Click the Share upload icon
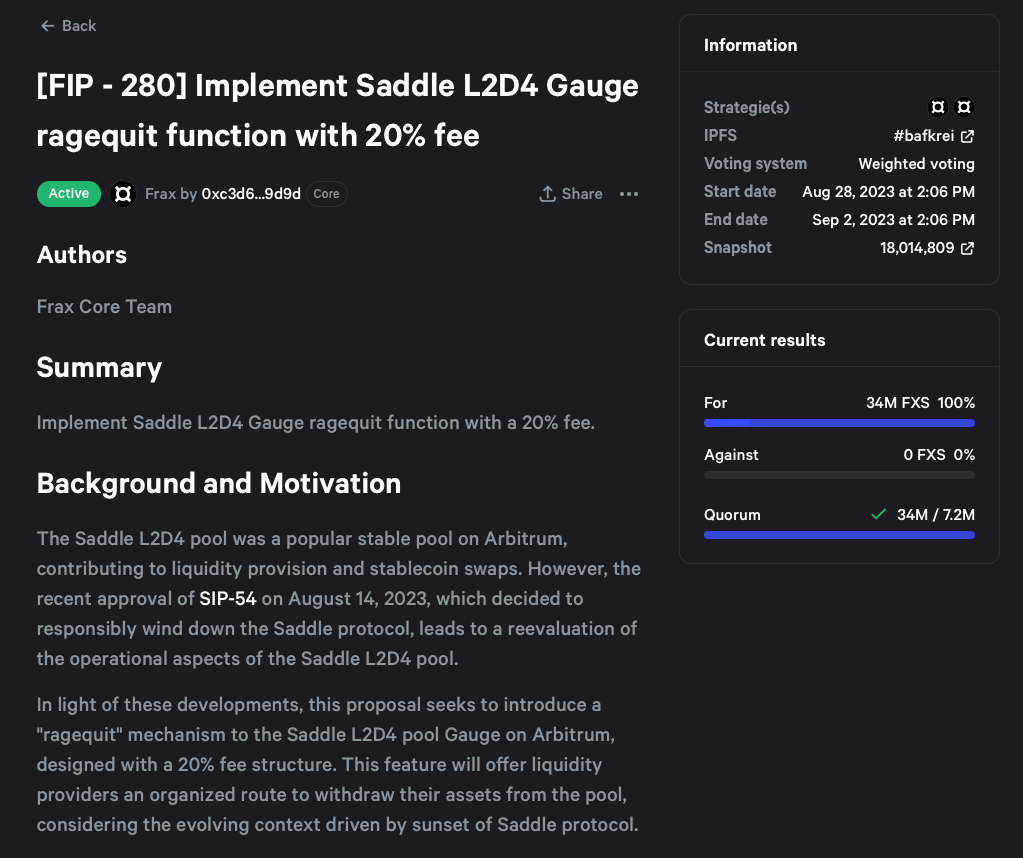The width and height of the screenshot is (1023, 858). click(x=547, y=194)
